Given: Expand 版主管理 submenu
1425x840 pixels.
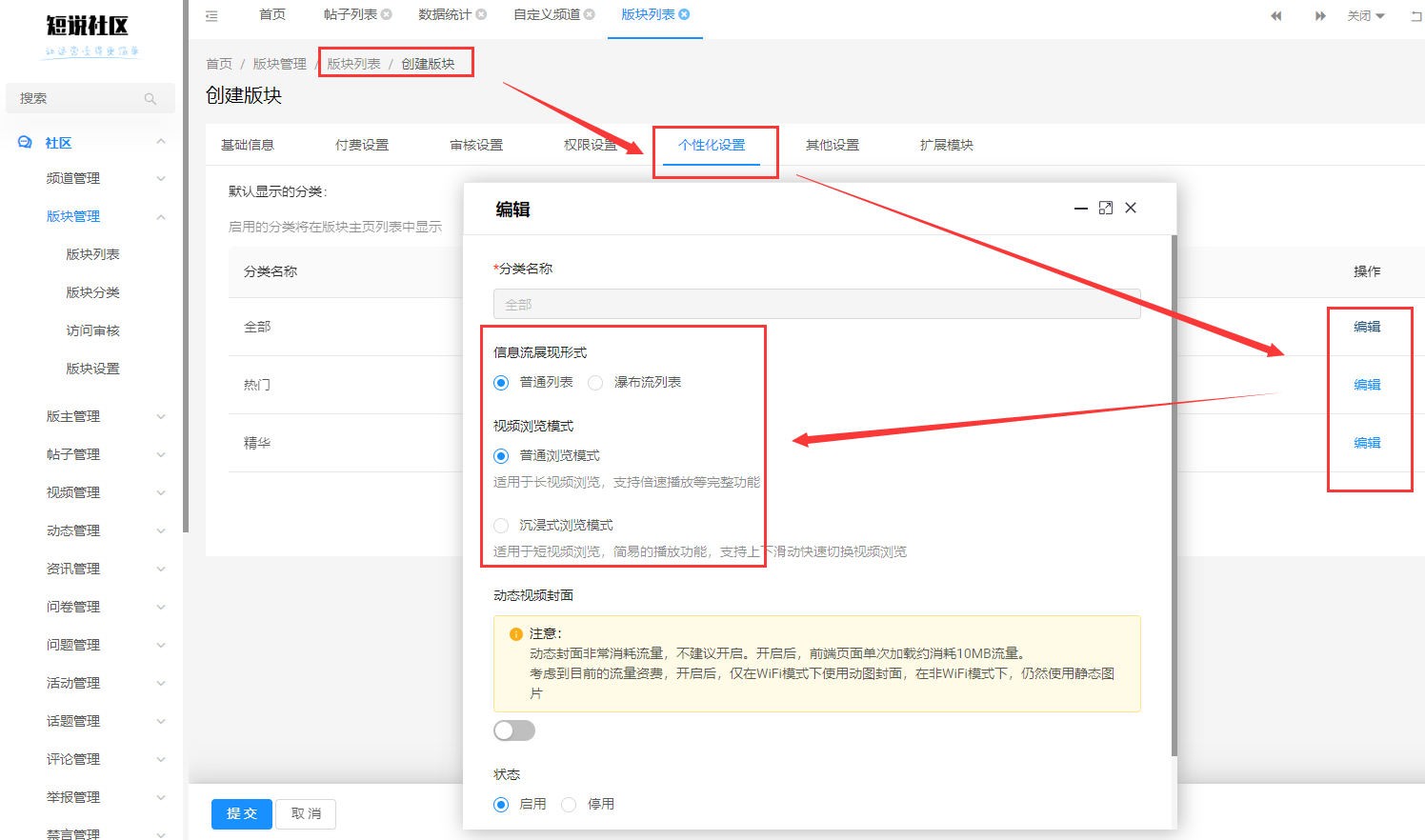Looking at the screenshot, I should tap(161, 416).
